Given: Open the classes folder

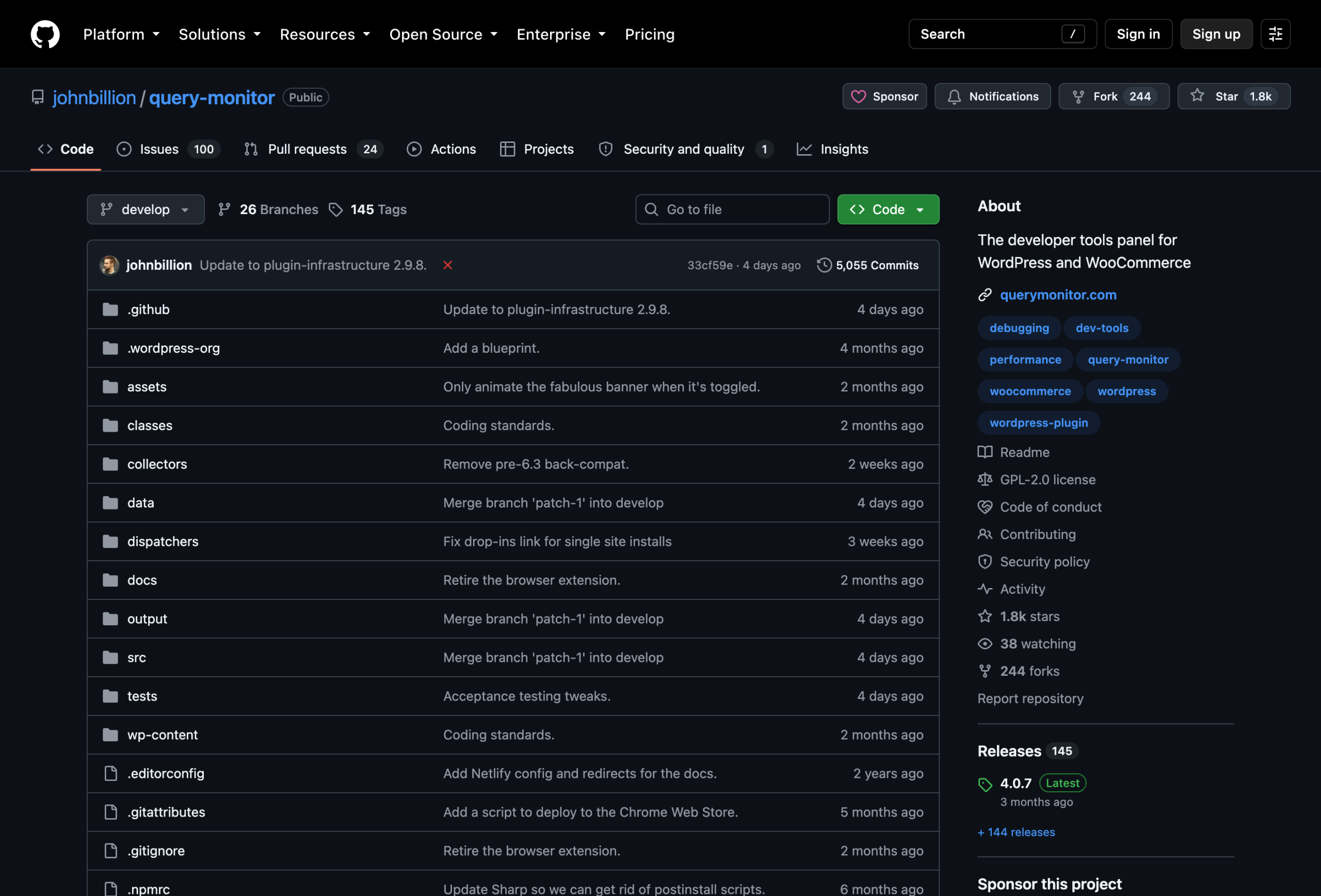Looking at the screenshot, I should pos(150,426).
